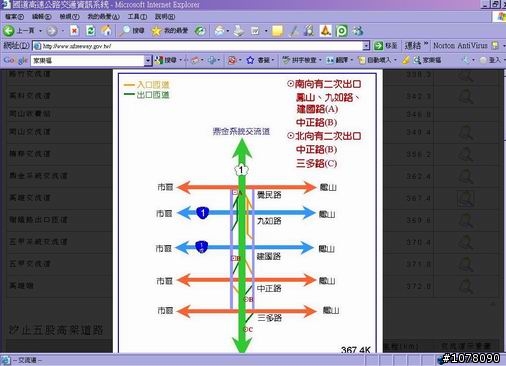Click the magnifier icon in the 356.2 row
Screen dimensions: 506x366
[466, 154]
